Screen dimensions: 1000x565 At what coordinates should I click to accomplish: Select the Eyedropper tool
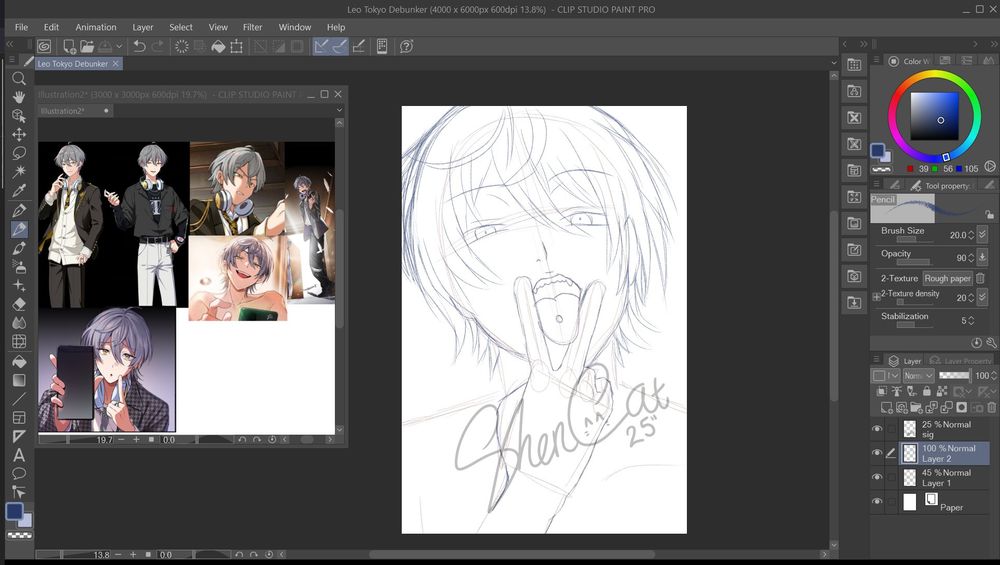tap(19, 190)
